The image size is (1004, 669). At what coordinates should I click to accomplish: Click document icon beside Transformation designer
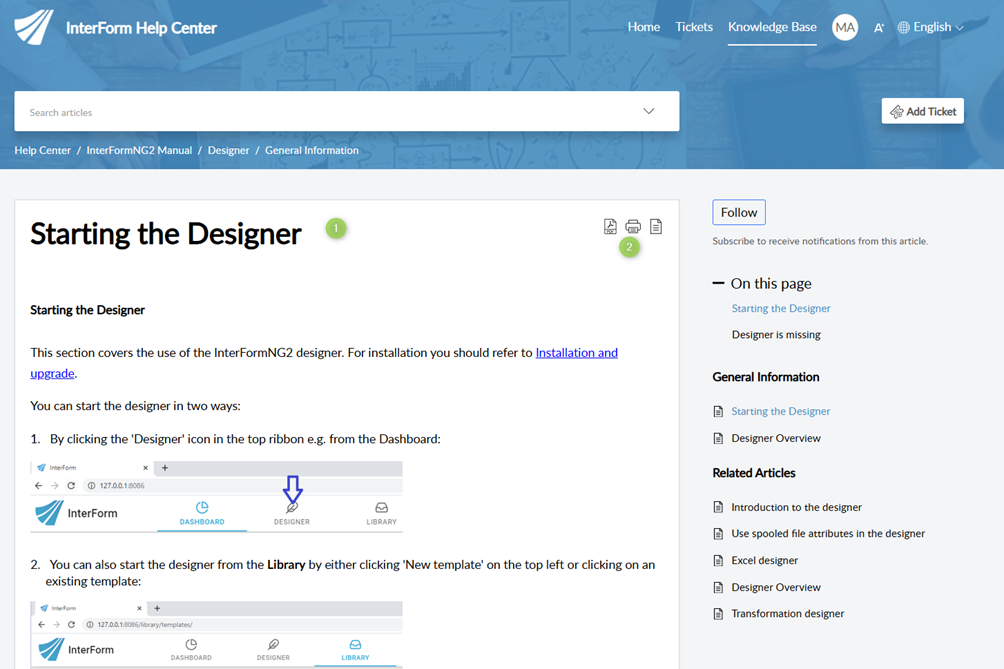[x=718, y=614]
